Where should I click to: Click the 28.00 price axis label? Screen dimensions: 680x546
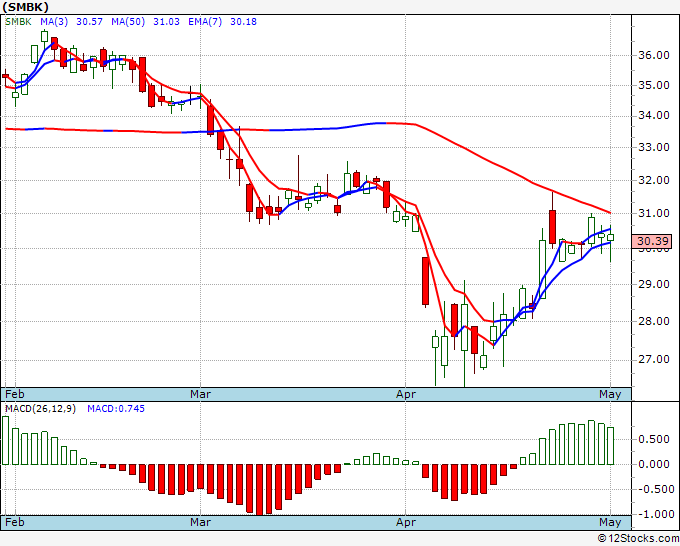point(654,321)
